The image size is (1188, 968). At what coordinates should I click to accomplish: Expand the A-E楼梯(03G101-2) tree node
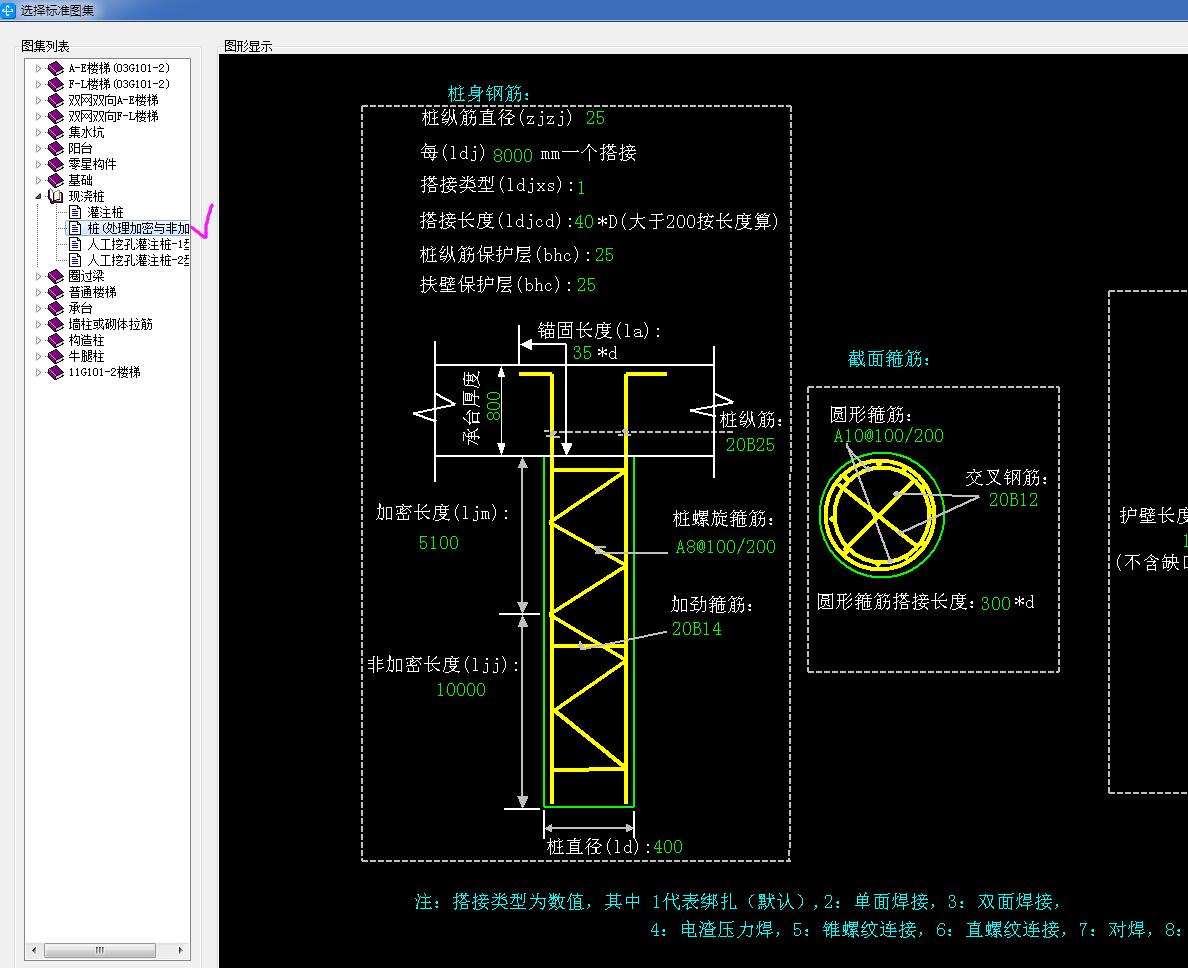[x=38, y=68]
